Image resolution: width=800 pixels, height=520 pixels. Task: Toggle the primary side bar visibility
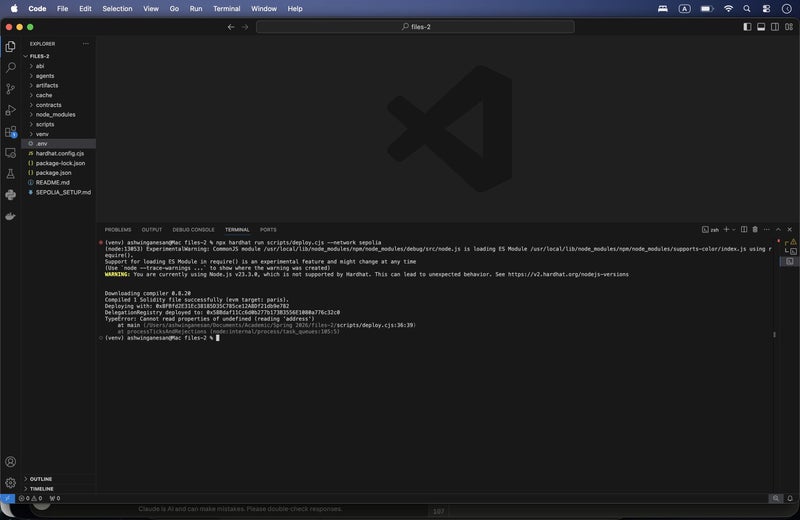[x=747, y=27]
